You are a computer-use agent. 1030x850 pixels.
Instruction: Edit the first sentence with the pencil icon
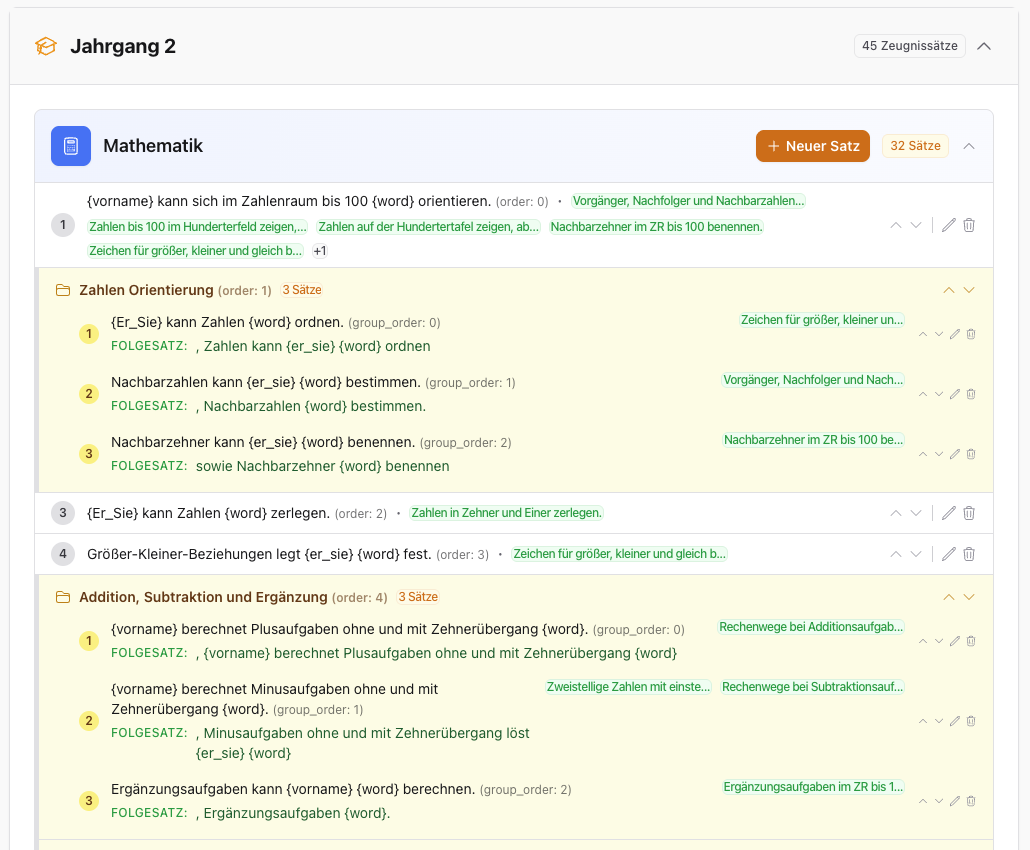pyautogui.click(x=948, y=225)
